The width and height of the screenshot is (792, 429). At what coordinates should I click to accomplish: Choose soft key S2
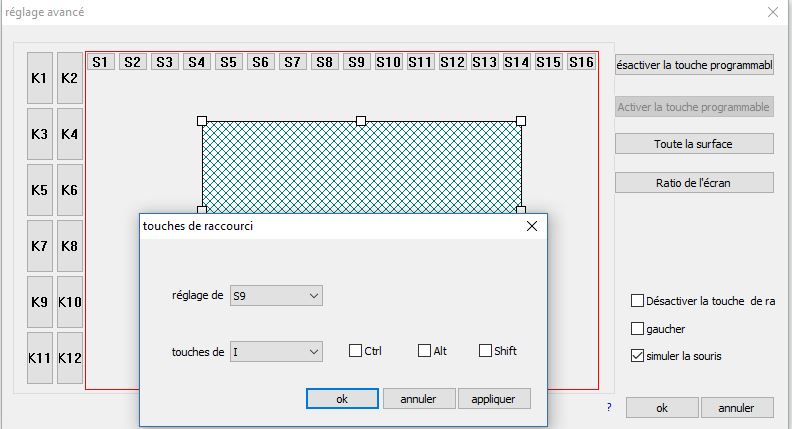132,62
